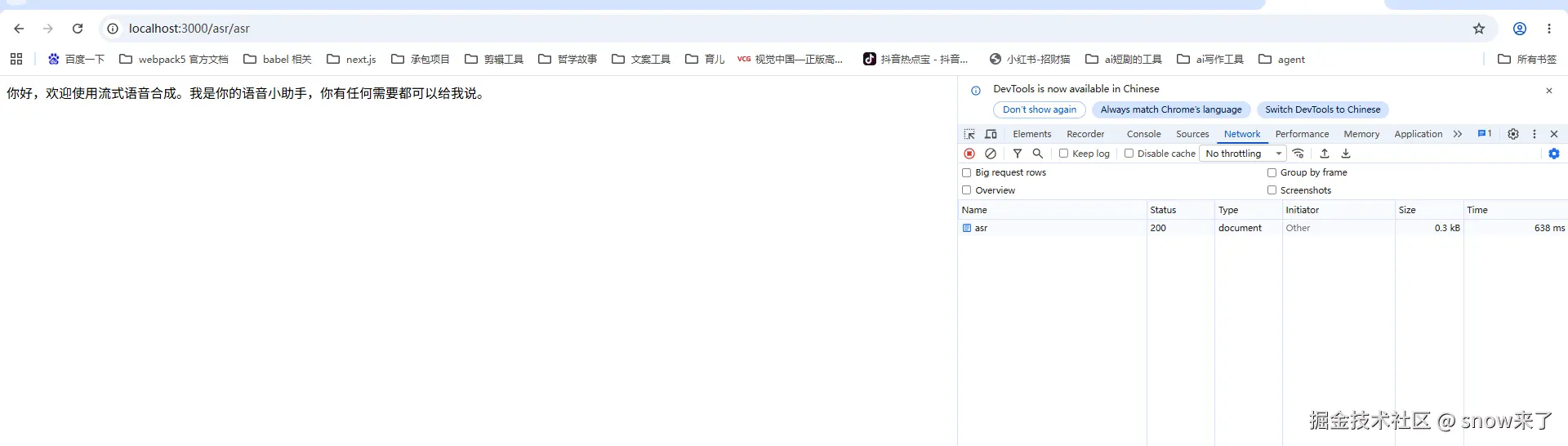
Task: Toggle the network filter funnel icon
Action: tap(1018, 154)
